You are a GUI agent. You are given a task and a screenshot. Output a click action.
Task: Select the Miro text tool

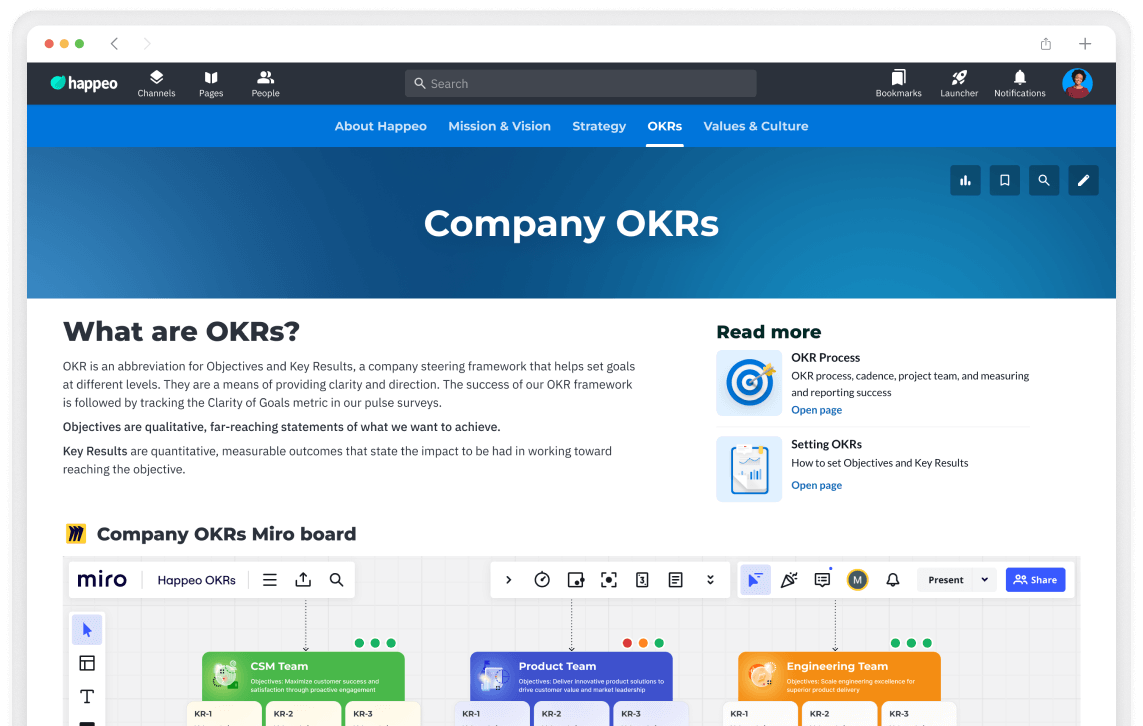(87, 696)
